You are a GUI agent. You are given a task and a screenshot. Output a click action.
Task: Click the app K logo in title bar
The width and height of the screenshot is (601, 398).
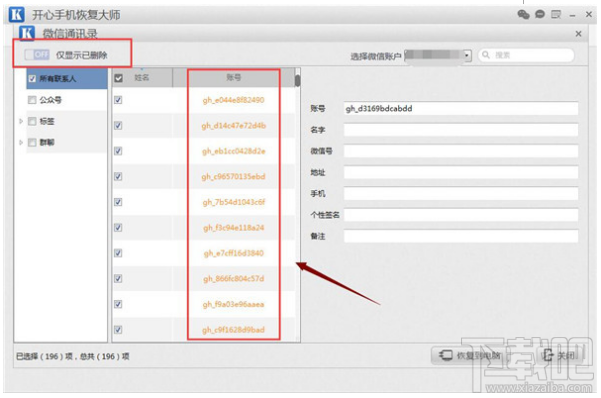16,15
